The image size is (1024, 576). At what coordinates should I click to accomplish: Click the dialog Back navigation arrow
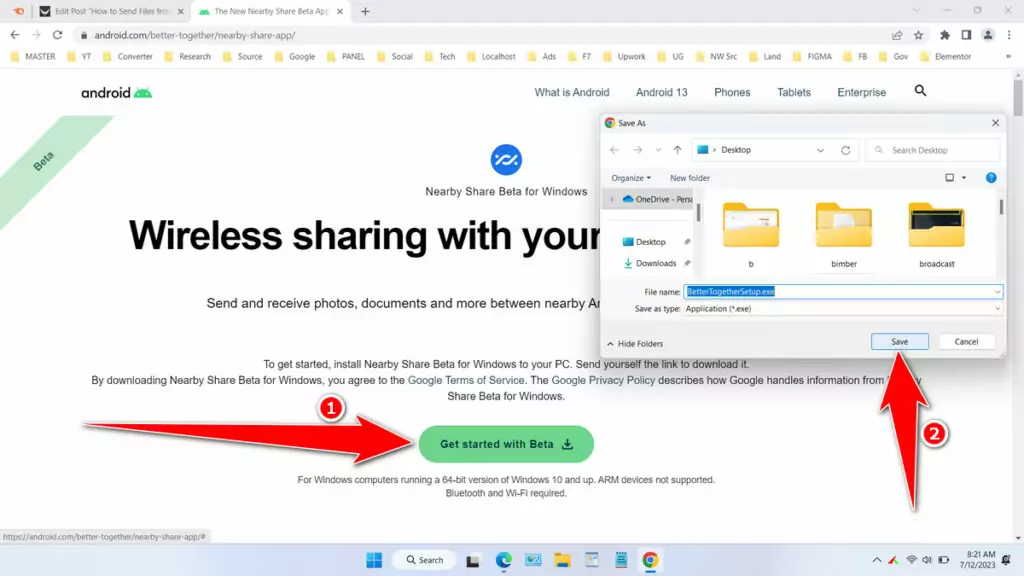click(x=615, y=150)
